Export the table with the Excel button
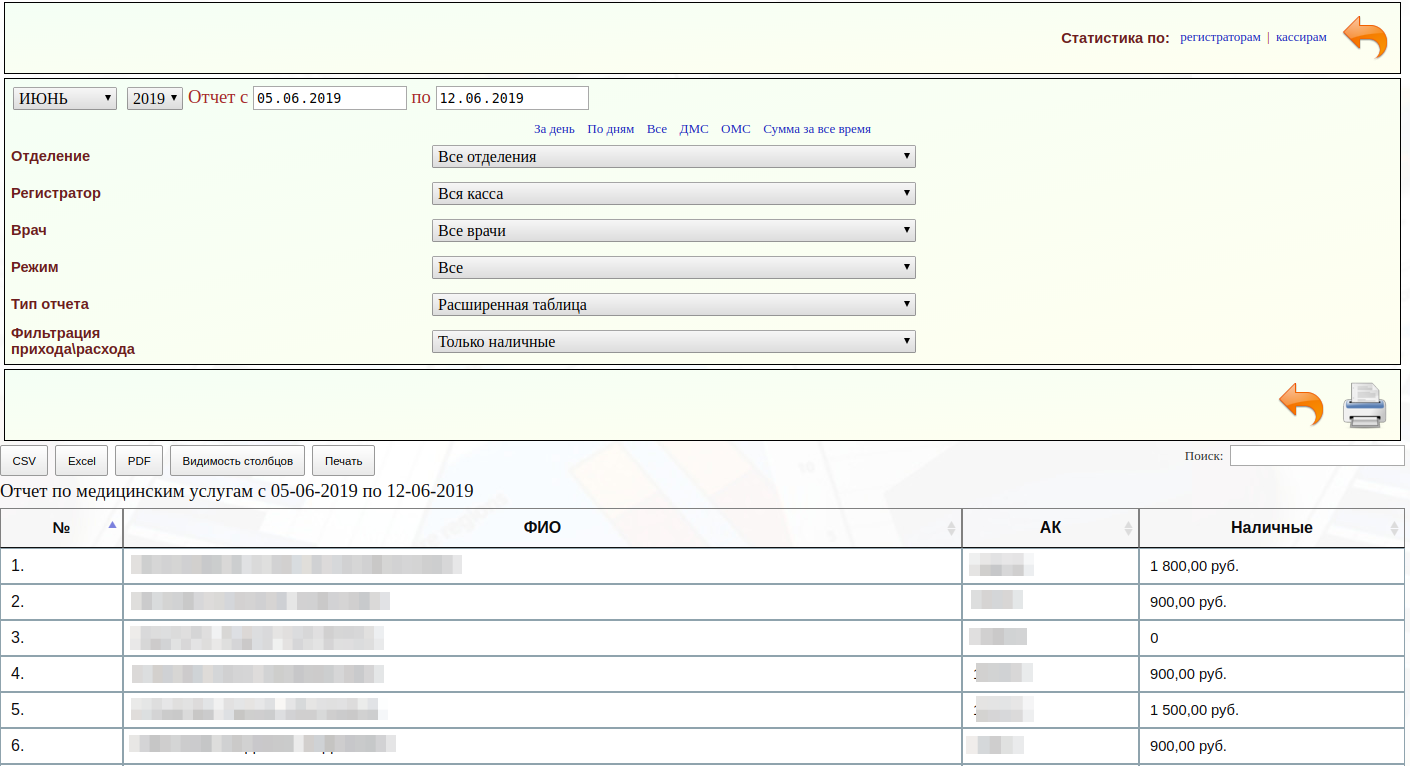1410x766 pixels. coord(82,461)
